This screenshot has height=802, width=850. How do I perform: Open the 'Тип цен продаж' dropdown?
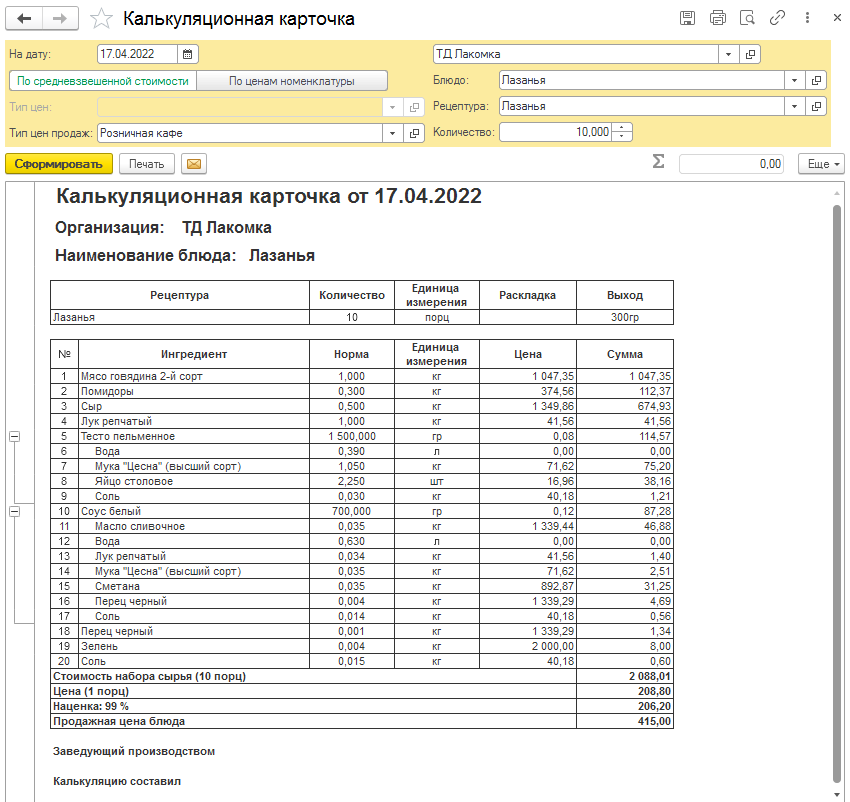[x=391, y=132]
